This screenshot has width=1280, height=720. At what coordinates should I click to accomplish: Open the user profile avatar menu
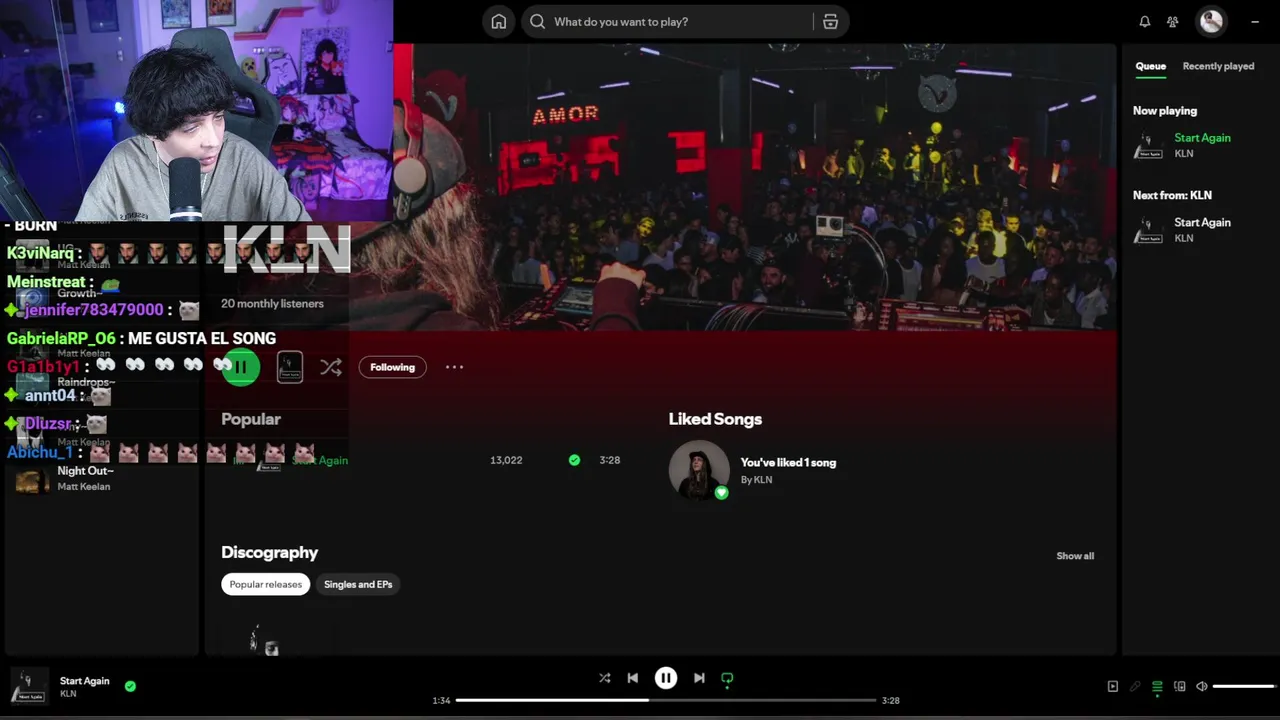click(x=1211, y=21)
